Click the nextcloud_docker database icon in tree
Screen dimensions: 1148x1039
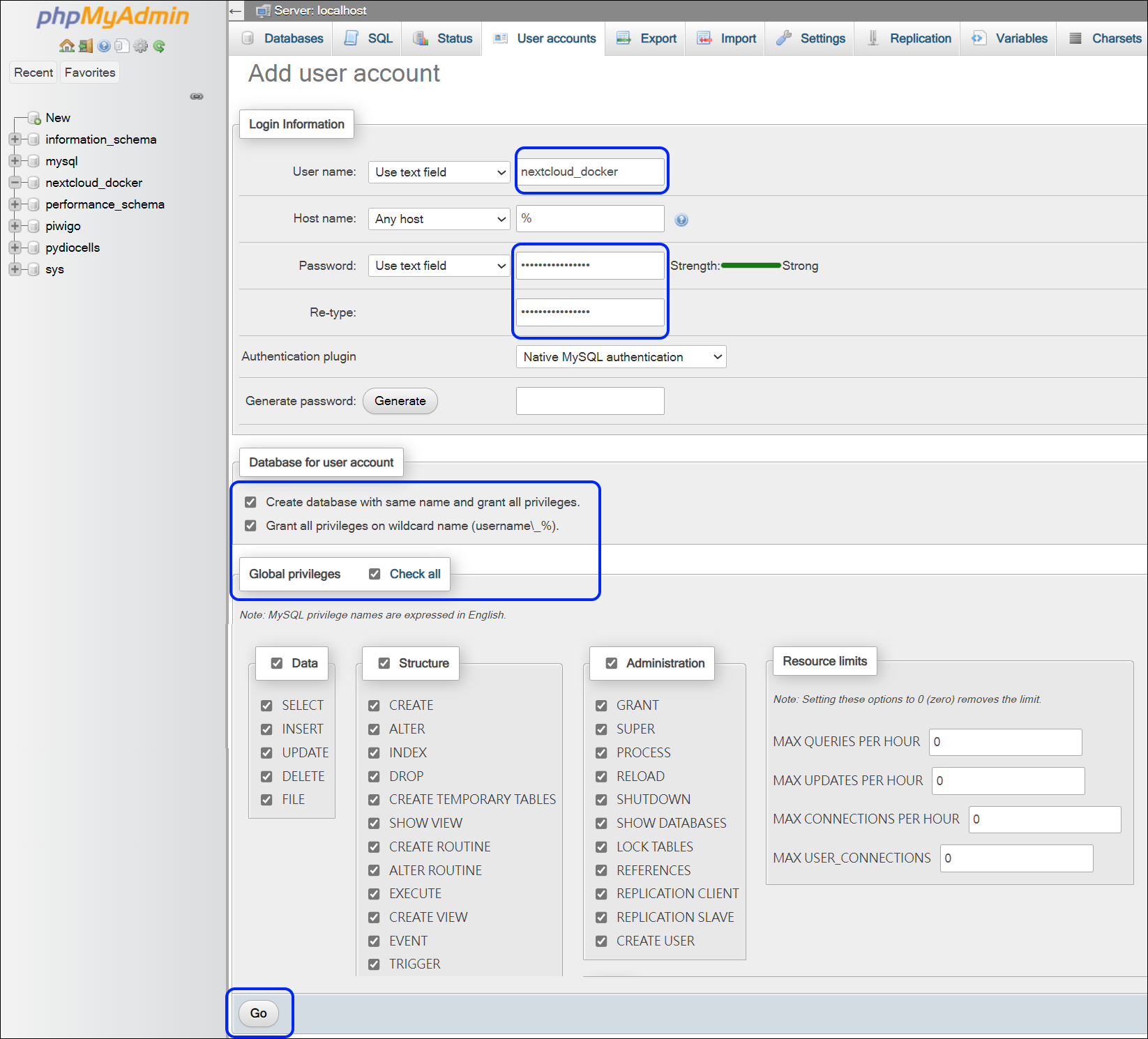click(x=33, y=183)
